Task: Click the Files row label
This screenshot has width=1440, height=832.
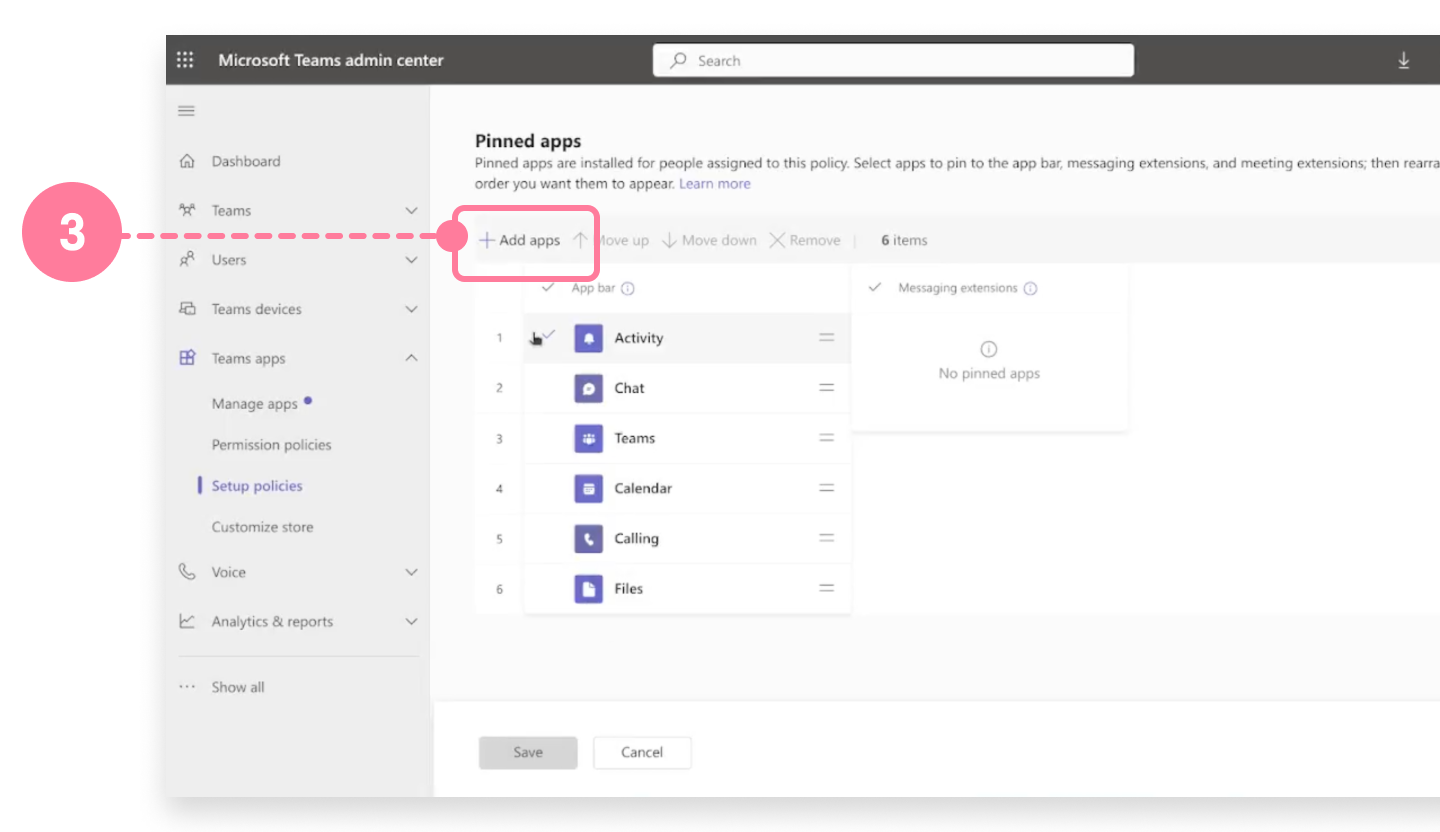Action: (x=628, y=588)
